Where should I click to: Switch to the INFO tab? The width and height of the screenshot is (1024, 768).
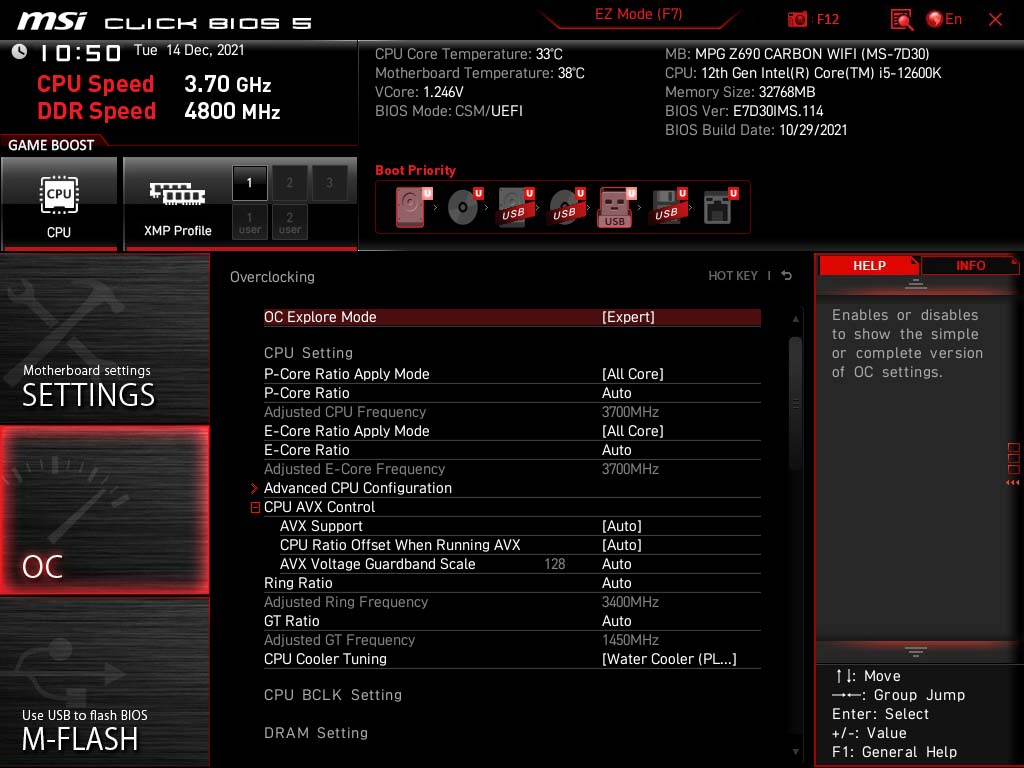pos(970,266)
